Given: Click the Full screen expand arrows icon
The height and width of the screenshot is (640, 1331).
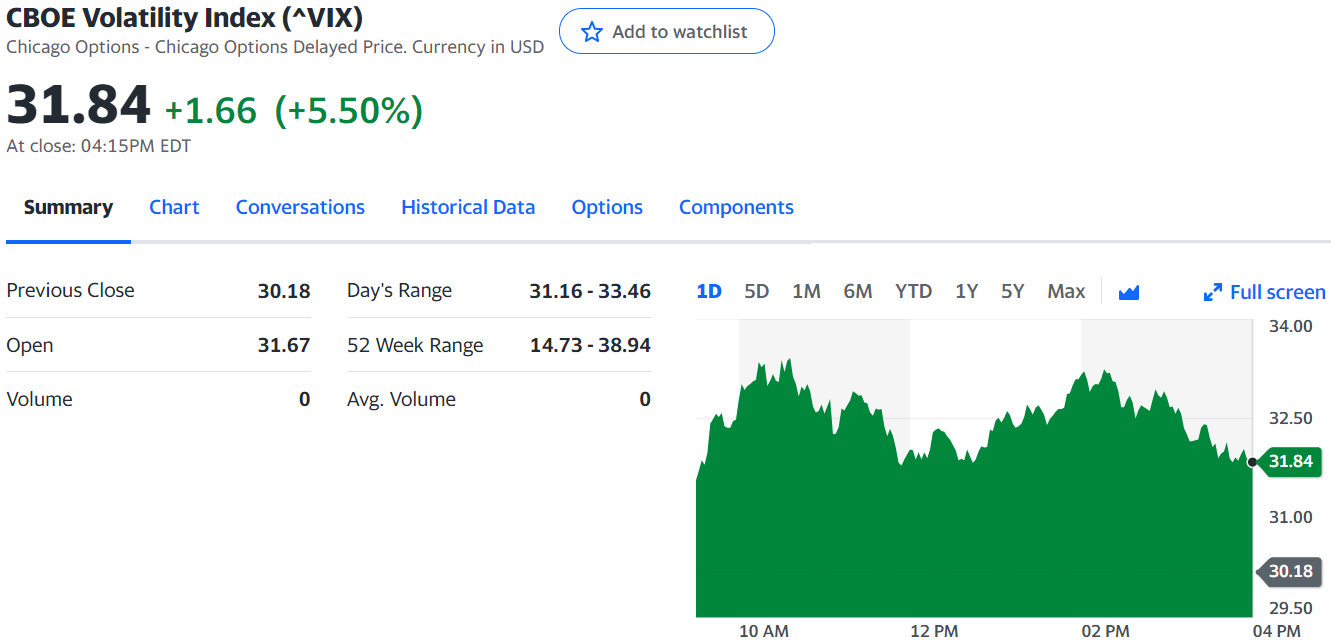Looking at the screenshot, I should pyautogui.click(x=1213, y=292).
